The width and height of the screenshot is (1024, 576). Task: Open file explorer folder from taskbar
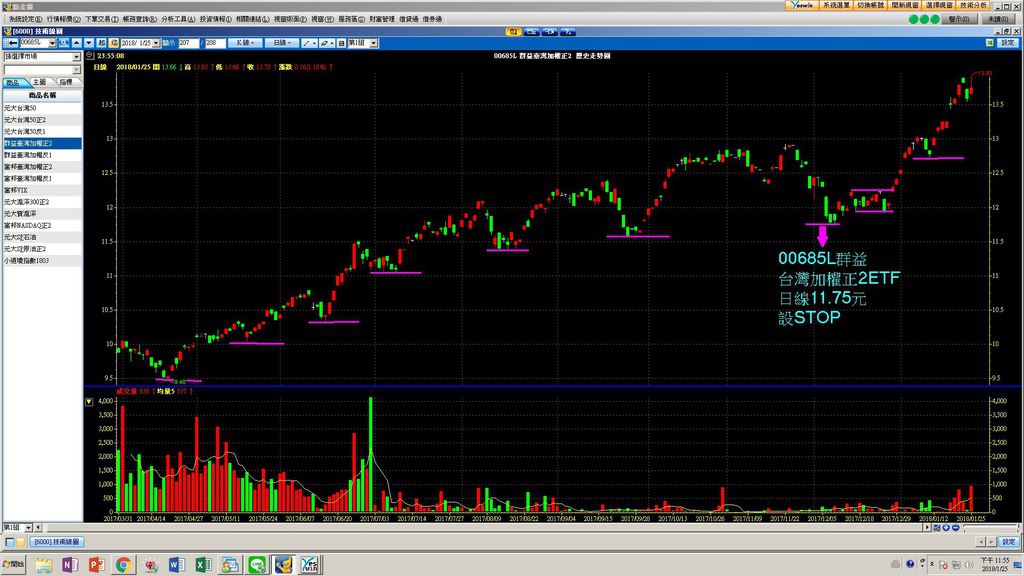coord(44,564)
